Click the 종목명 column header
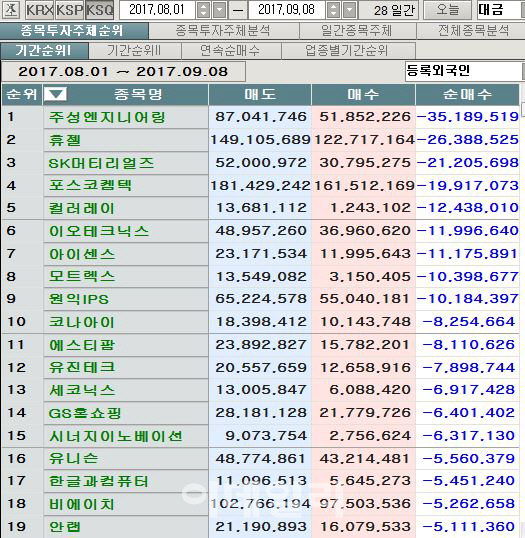 138,94
